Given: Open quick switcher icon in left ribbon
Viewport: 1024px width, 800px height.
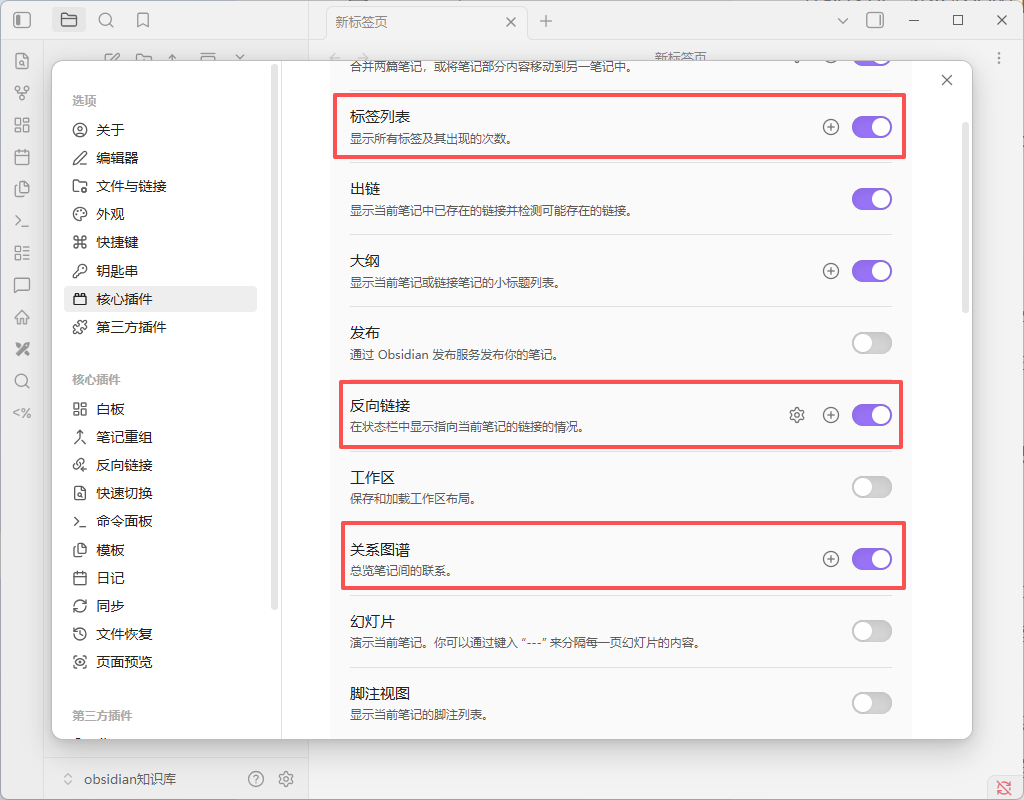Looking at the screenshot, I should click(22, 61).
